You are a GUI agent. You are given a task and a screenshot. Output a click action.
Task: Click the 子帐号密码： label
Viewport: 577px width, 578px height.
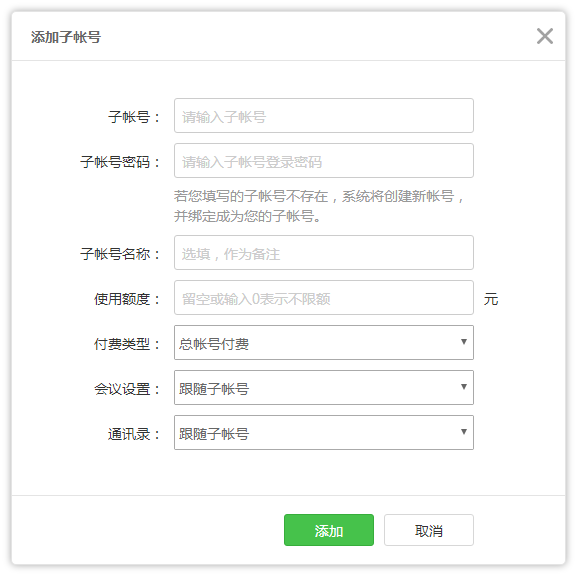[x=120, y=162]
